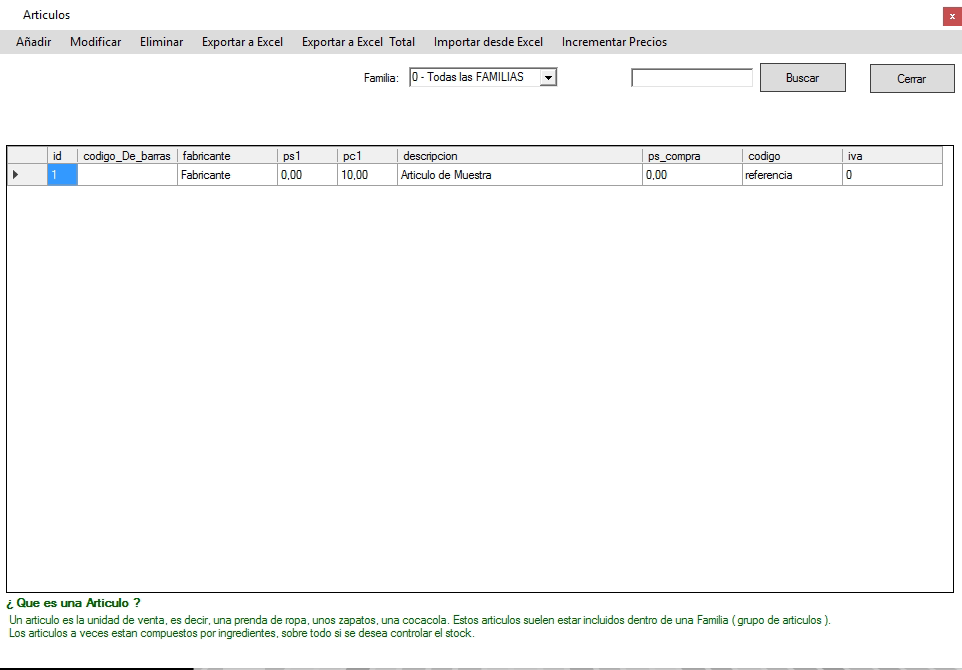
Task: Click the Cerrar button
Action: 912,79
